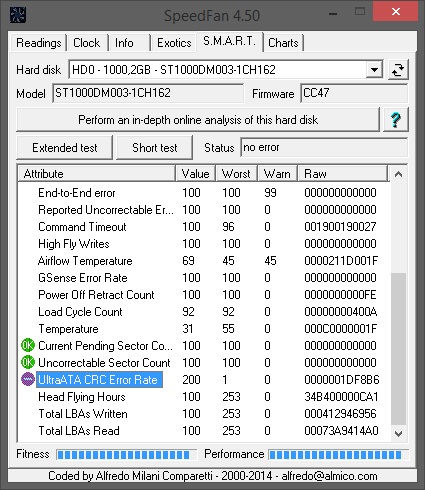Click Warn value 99 in End-to-End row
Viewport: 425px width, 490px height.
point(270,193)
